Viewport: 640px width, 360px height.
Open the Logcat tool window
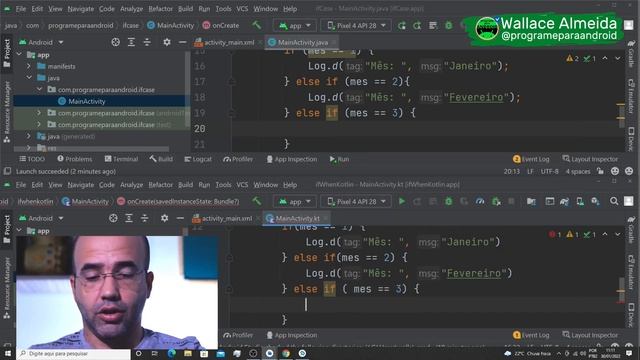click(x=198, y=159)
